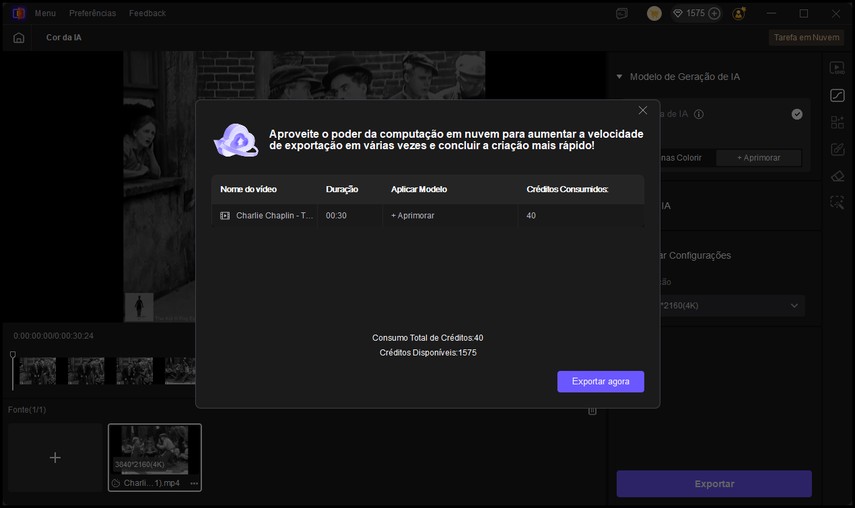Select the AI color tool sidebar icon
Screen dimensions: 855x508
coord(837,96)
